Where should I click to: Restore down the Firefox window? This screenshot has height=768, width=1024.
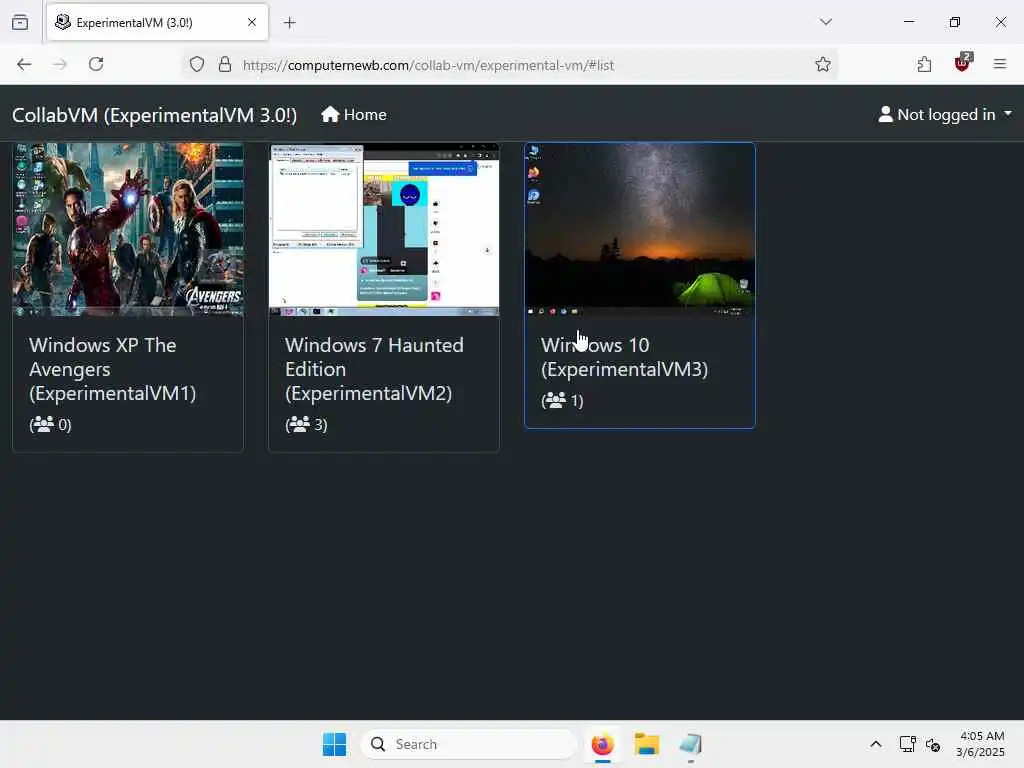pos(955,22)
